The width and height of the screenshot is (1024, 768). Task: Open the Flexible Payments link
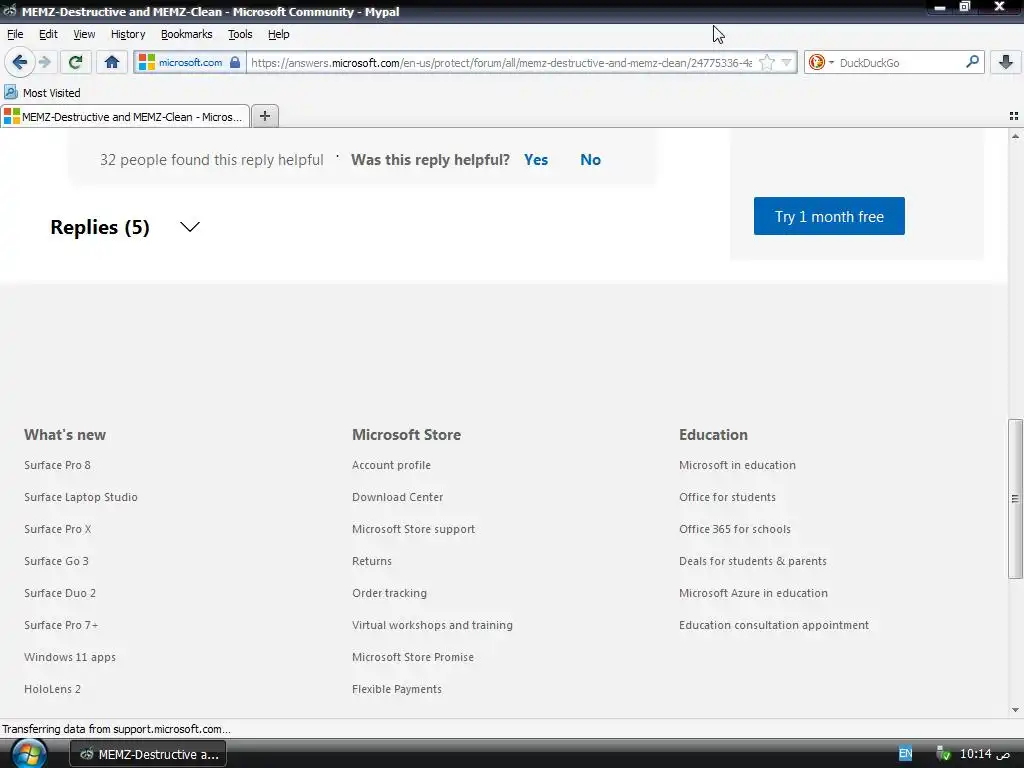click(x=396, y=689)
